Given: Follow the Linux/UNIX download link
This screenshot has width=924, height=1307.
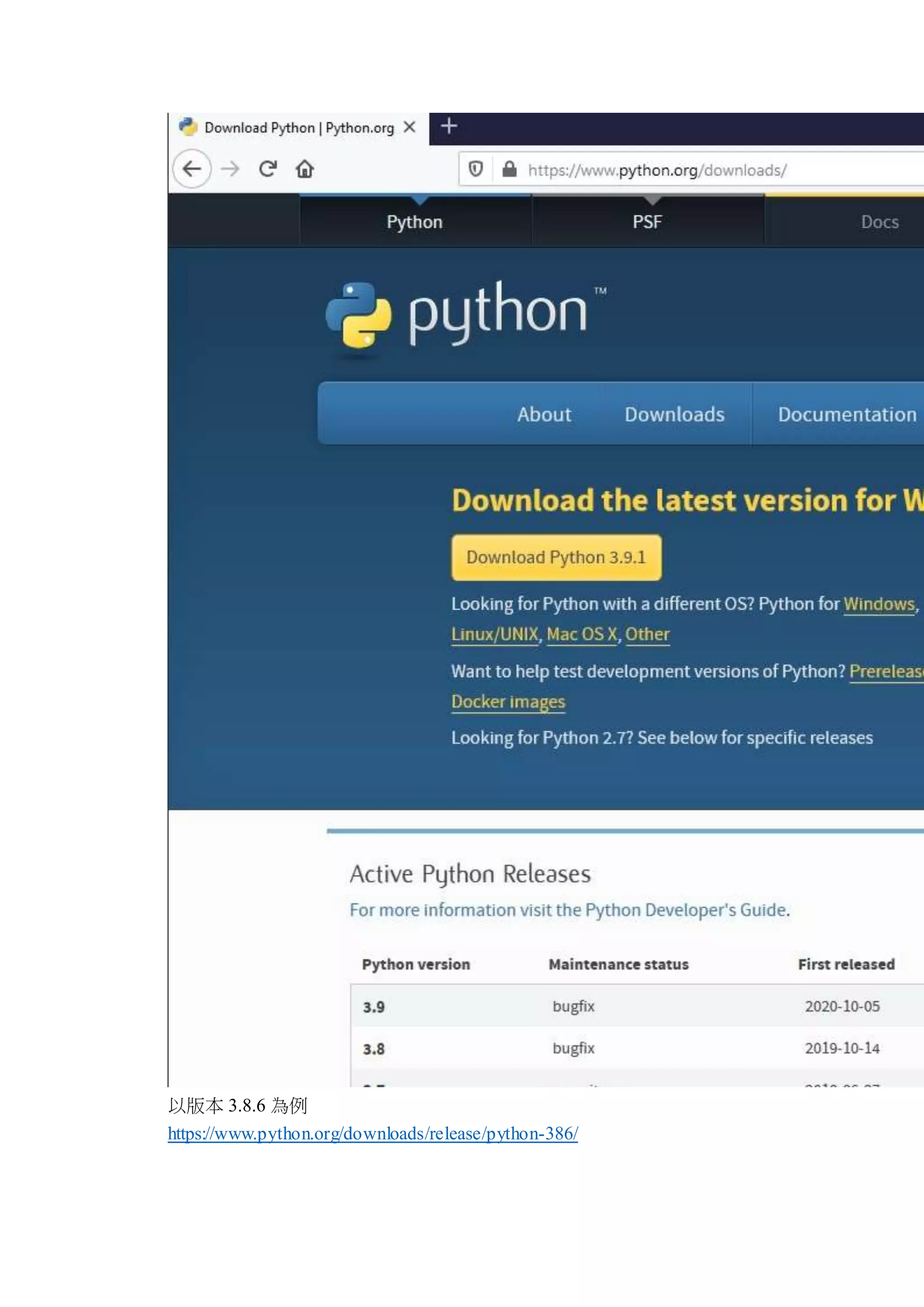Looking at the screenshot, I should (494, 634).
